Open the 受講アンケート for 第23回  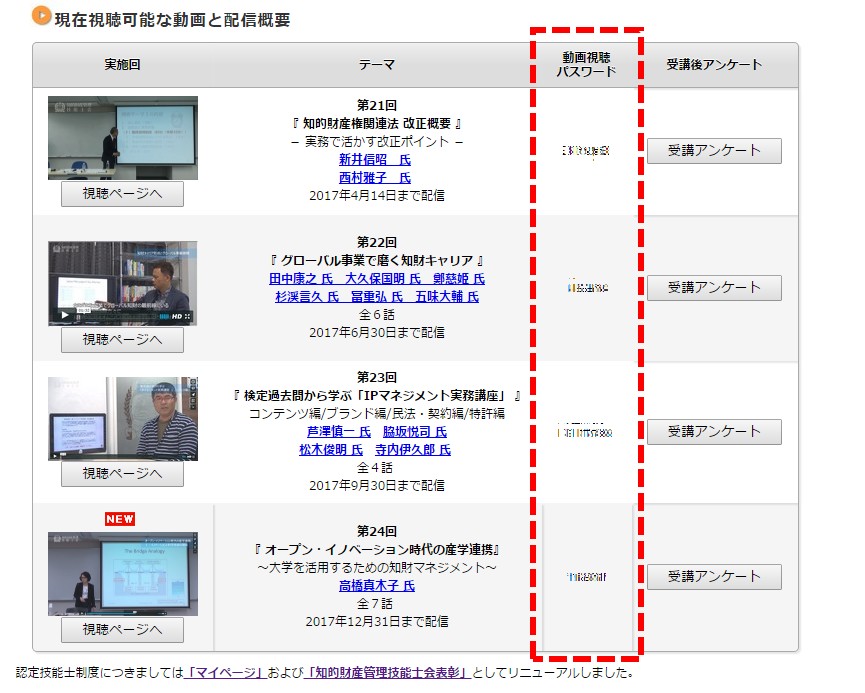coord(714,432)
